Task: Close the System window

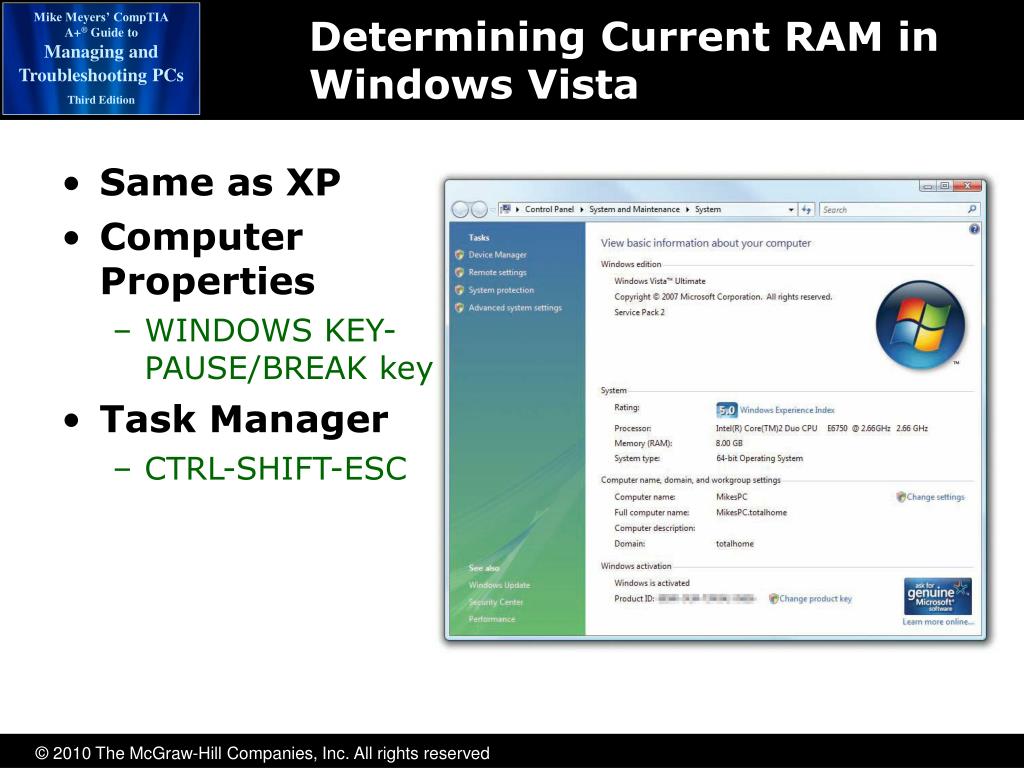Action: click(x=968, y=186)
